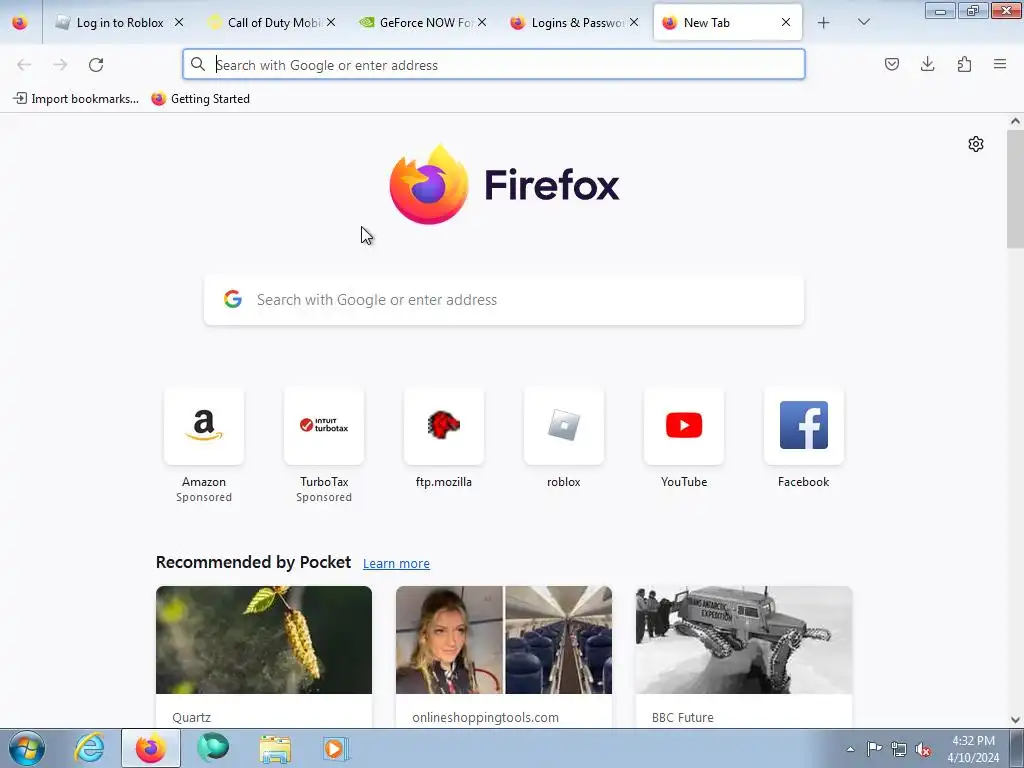
Task: List all tabs dropdown arrow
Action: point(863,22)
